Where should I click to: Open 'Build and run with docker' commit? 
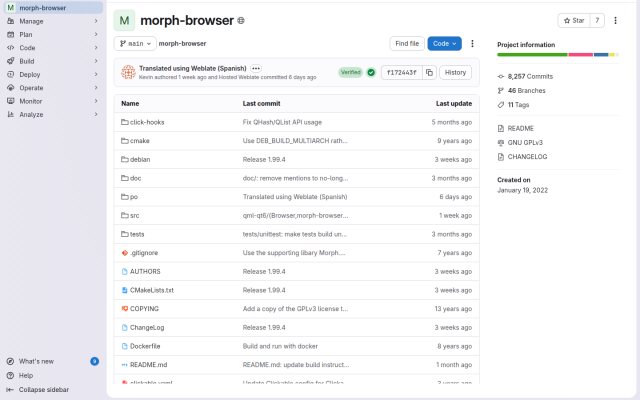(280, 346)
